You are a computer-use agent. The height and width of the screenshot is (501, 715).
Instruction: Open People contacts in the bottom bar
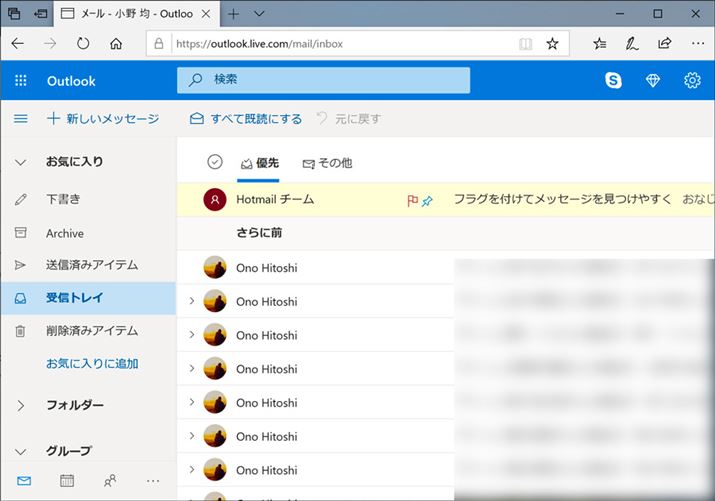[110, 481]
